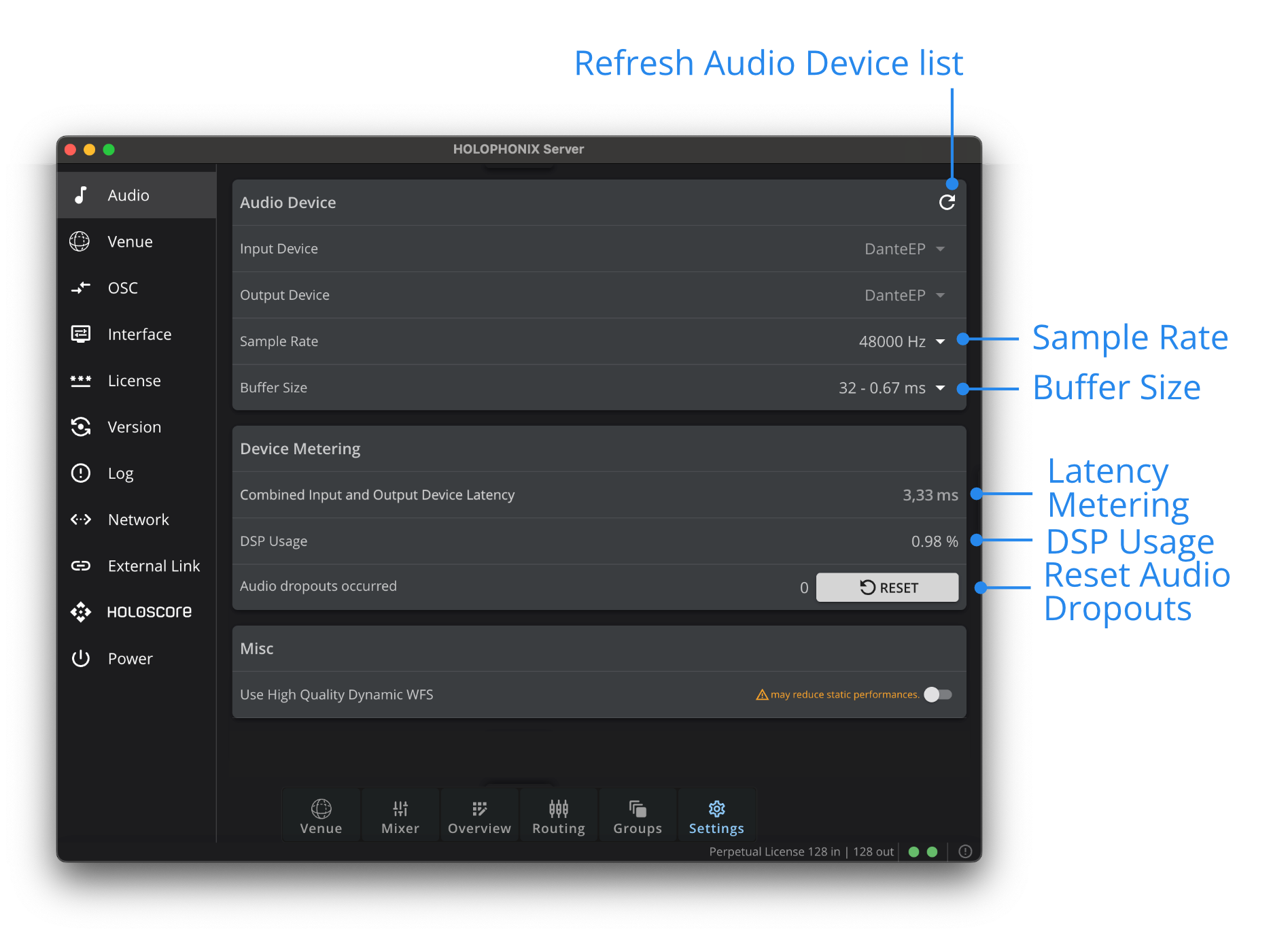Image resolution: width=1288 pixels, height=935 pixels.
Task: Expand the Buffer Size dropdown
Action: point(892,388)
